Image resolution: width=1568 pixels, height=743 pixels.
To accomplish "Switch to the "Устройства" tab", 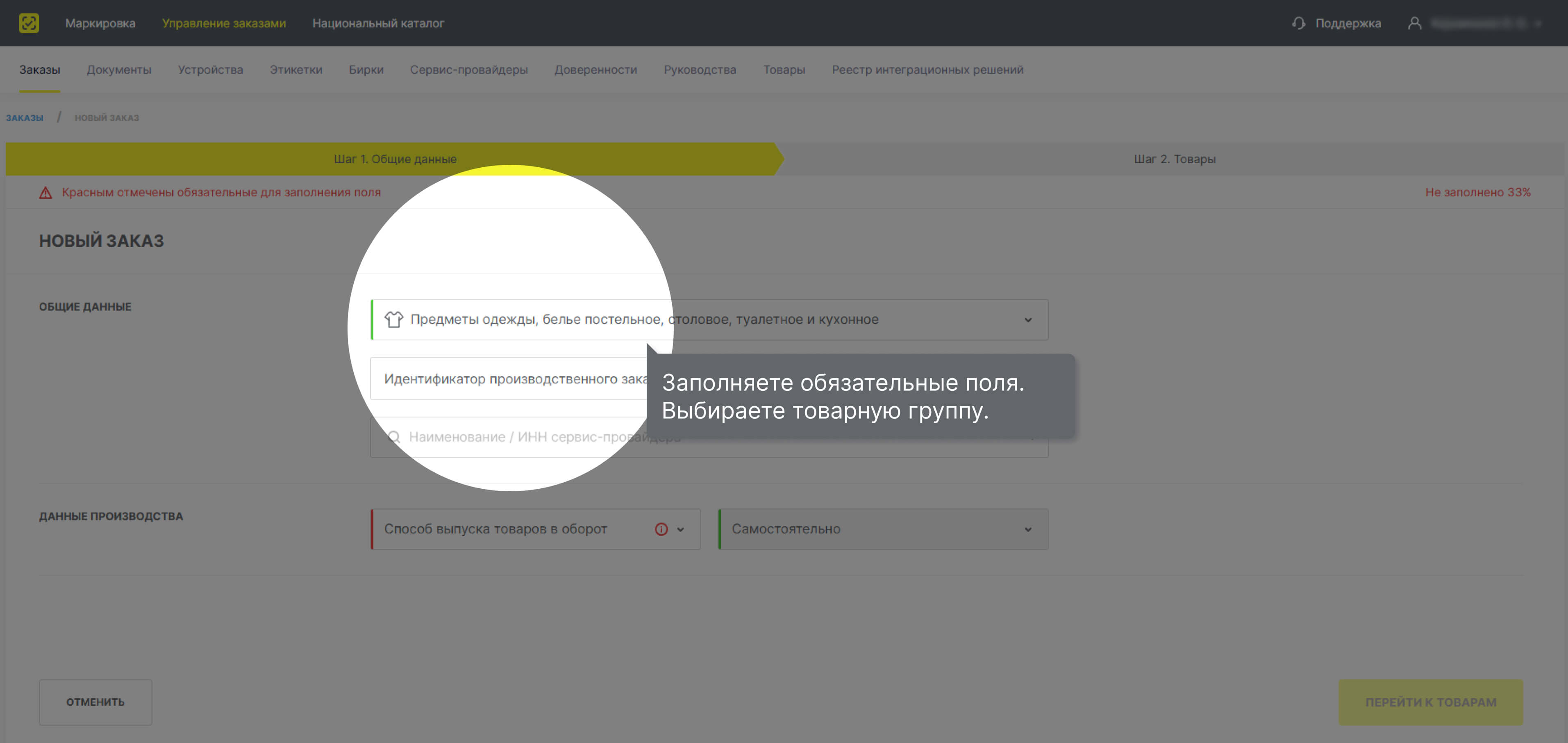I will pos(210,69).
